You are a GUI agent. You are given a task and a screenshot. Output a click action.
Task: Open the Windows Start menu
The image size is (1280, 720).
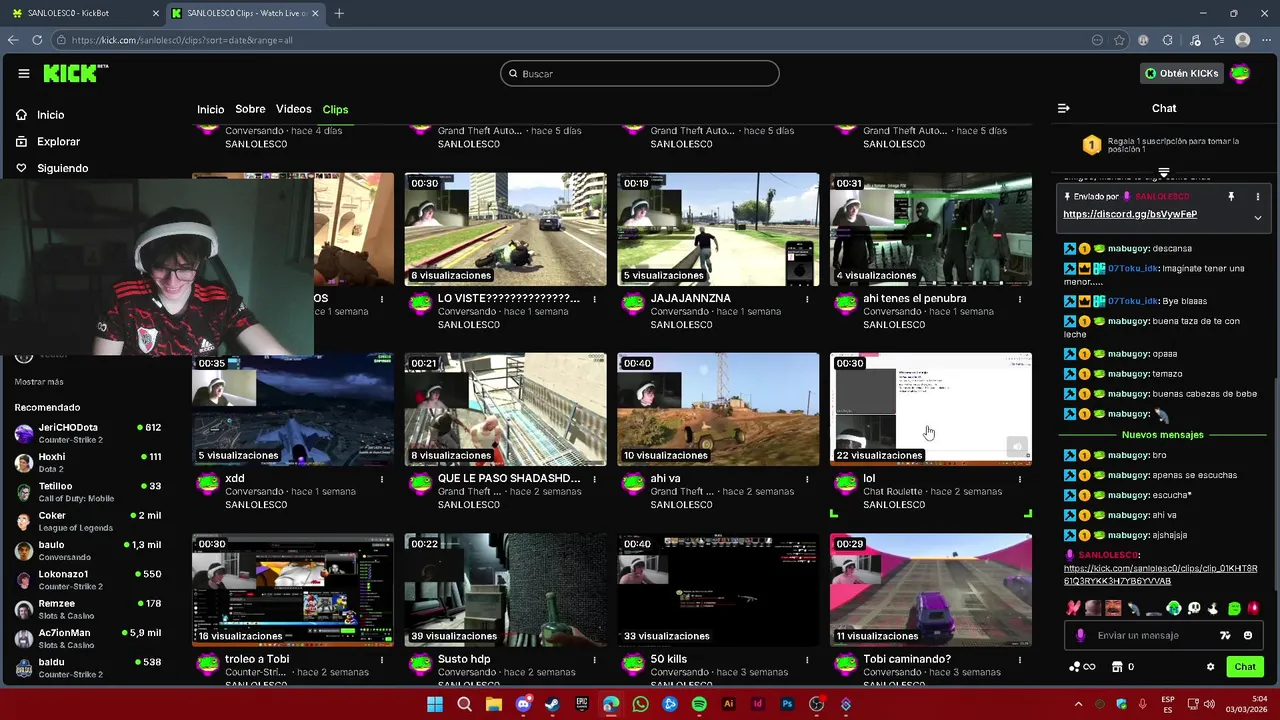click(435, 704)
